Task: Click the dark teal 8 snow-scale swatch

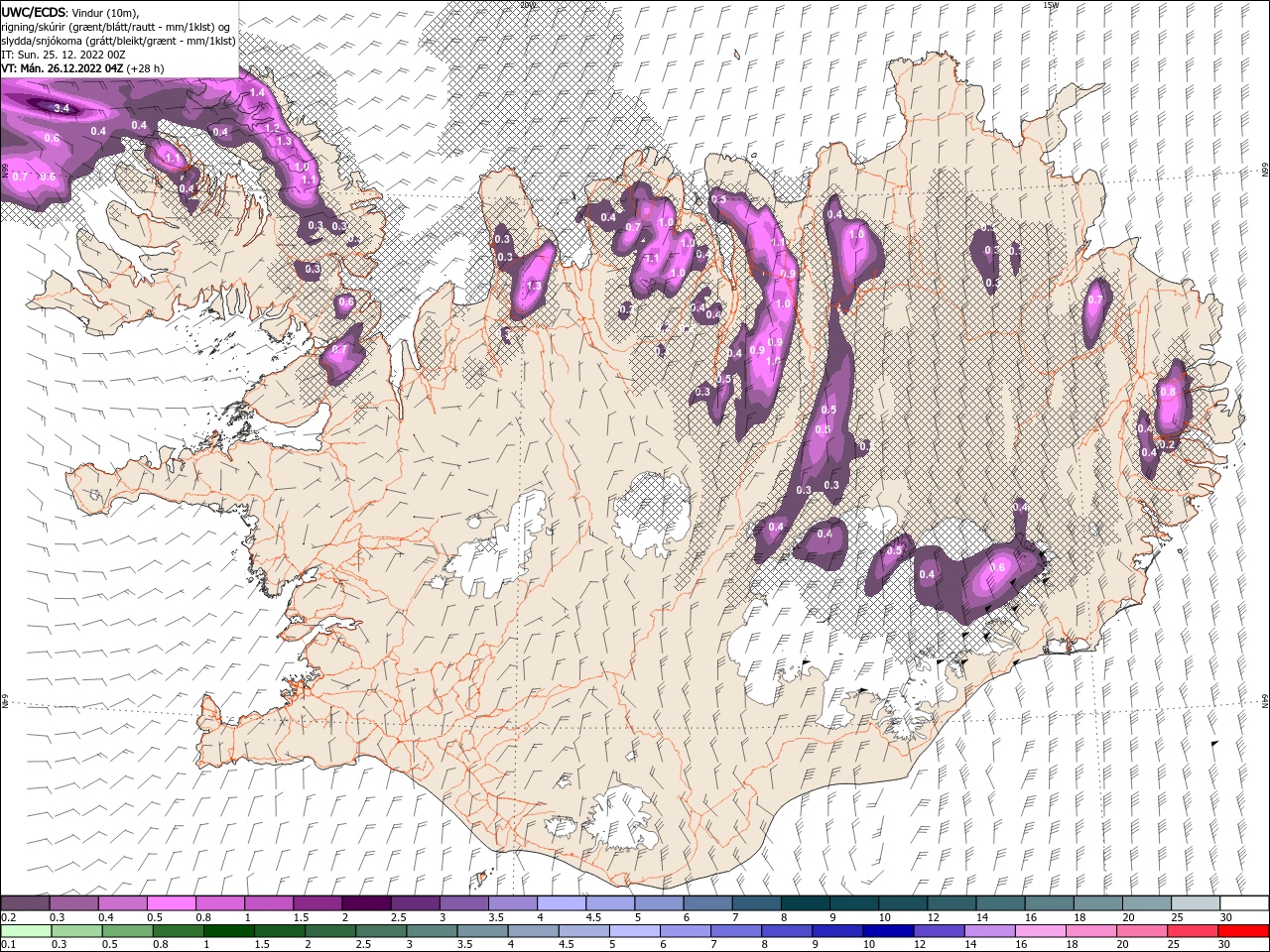Action: click(x=806, y=903)
